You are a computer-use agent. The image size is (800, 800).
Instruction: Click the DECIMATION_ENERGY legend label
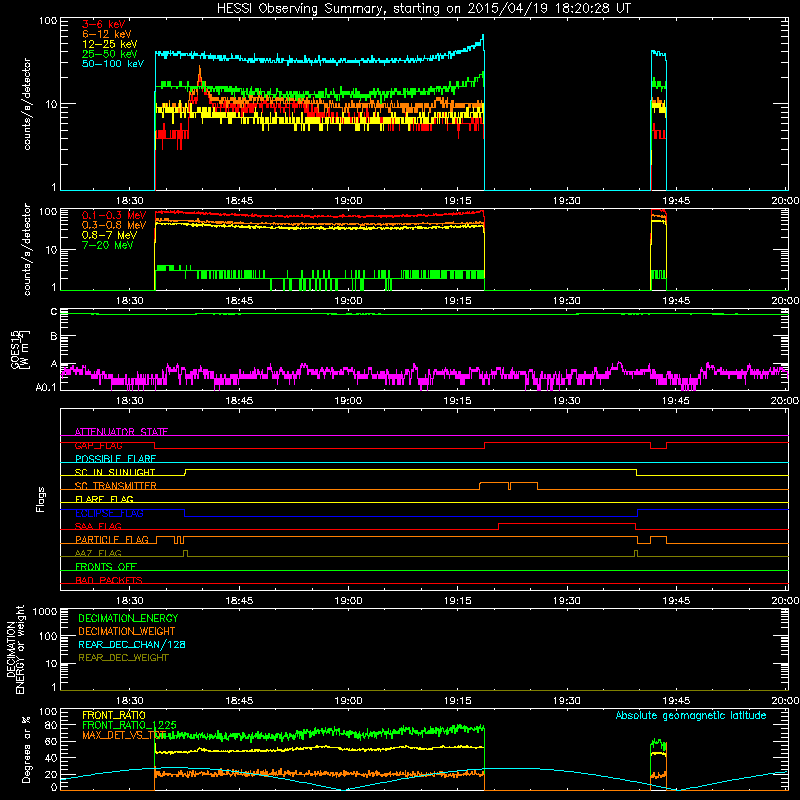[128, 618]
